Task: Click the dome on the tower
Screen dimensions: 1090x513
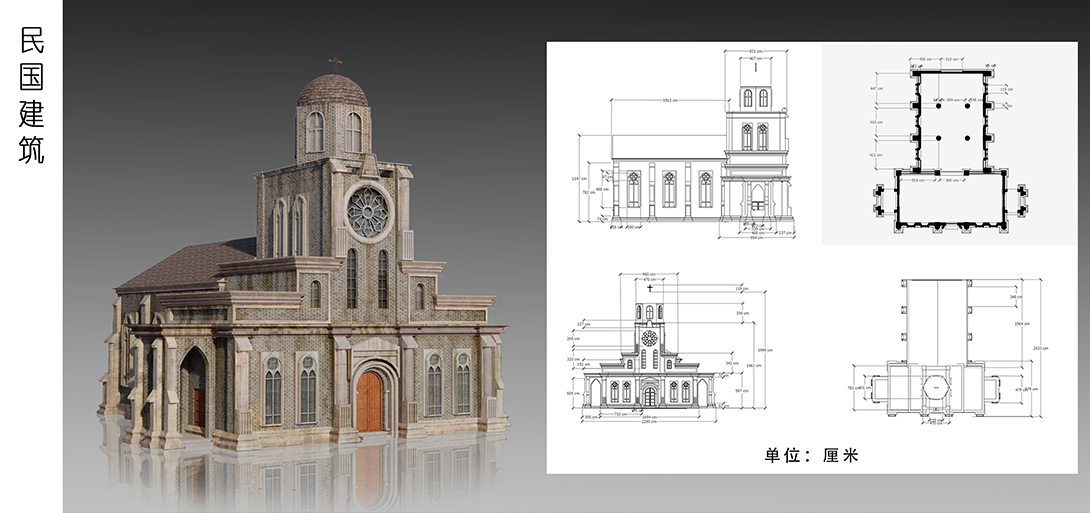Action: (x=333, y=90)
